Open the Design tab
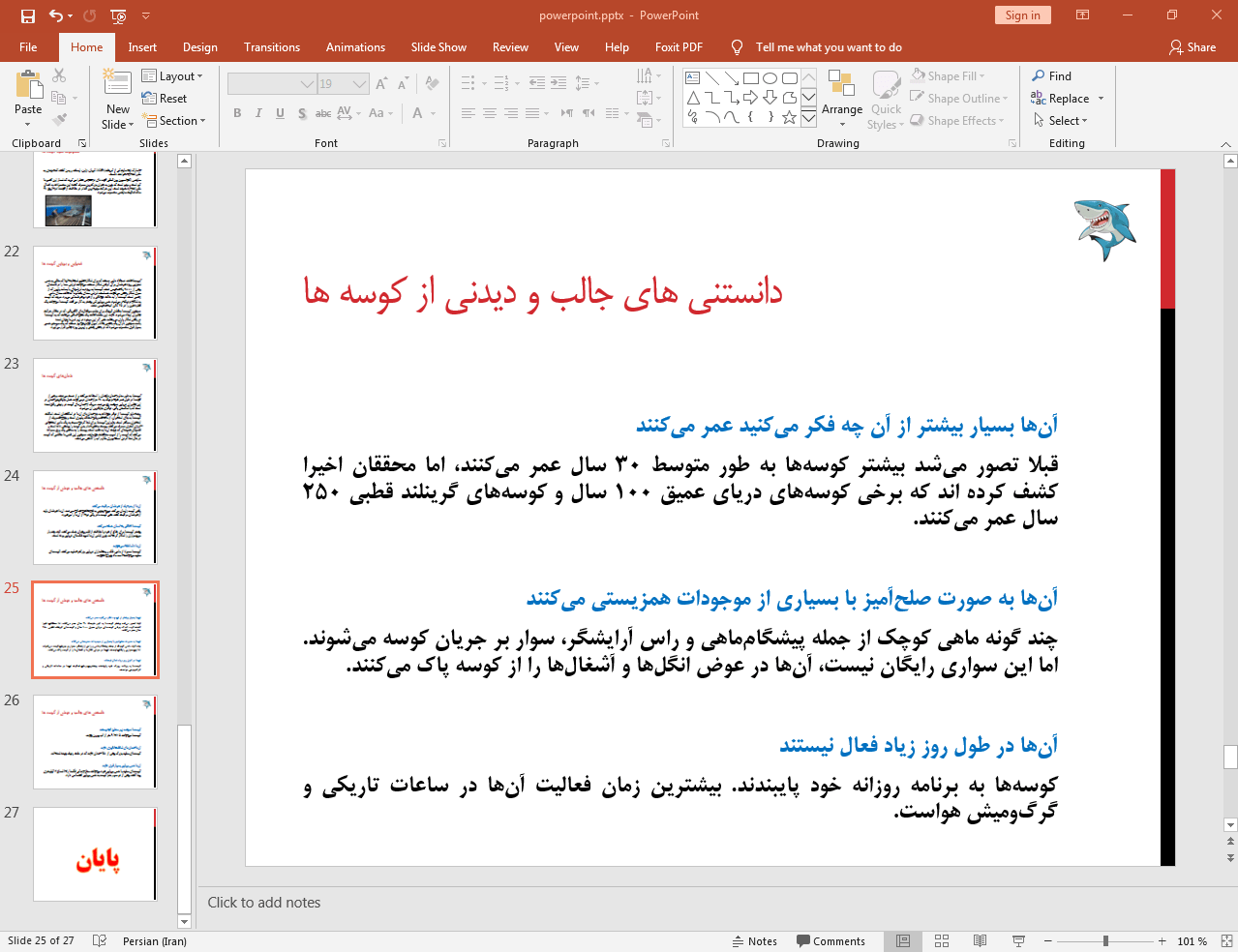 [199, 46]
